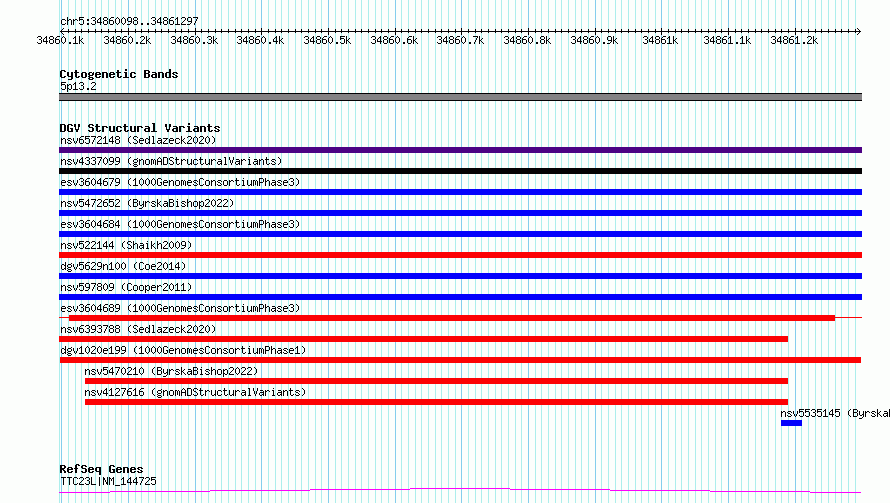Click the 5p13.2 band label
Image resolution: width=890 pixels, height=503 pixels.
[78, 86]
